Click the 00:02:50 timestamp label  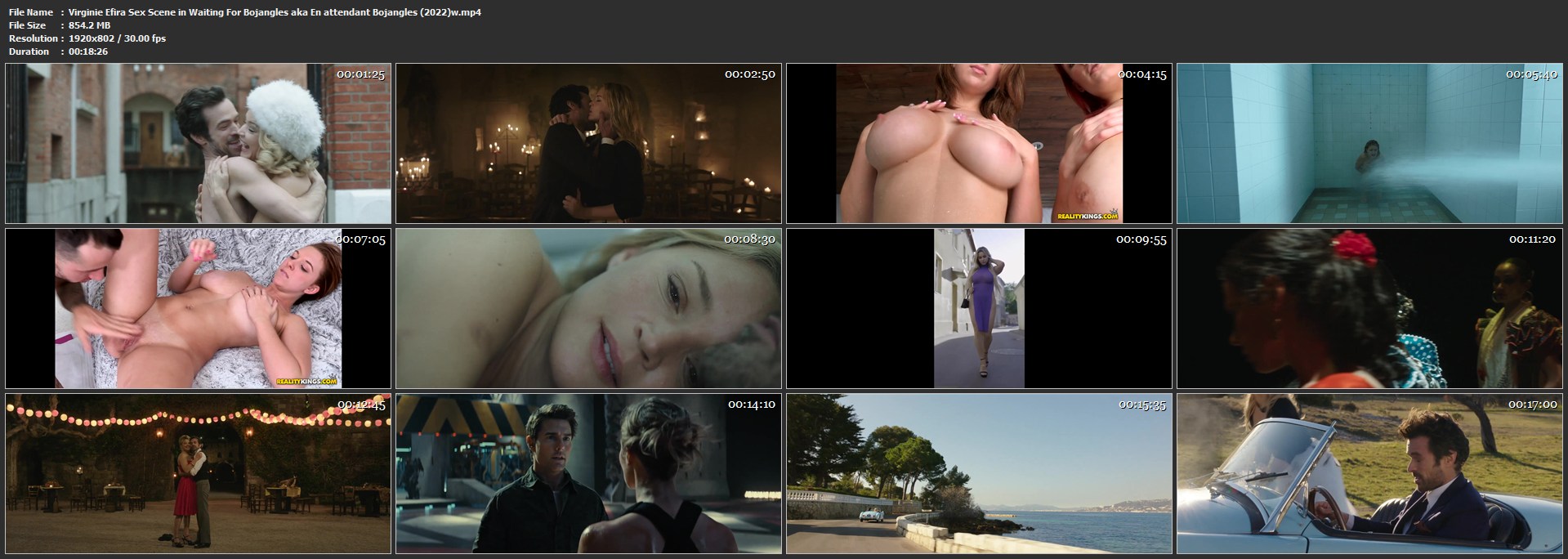click(749, 74)
